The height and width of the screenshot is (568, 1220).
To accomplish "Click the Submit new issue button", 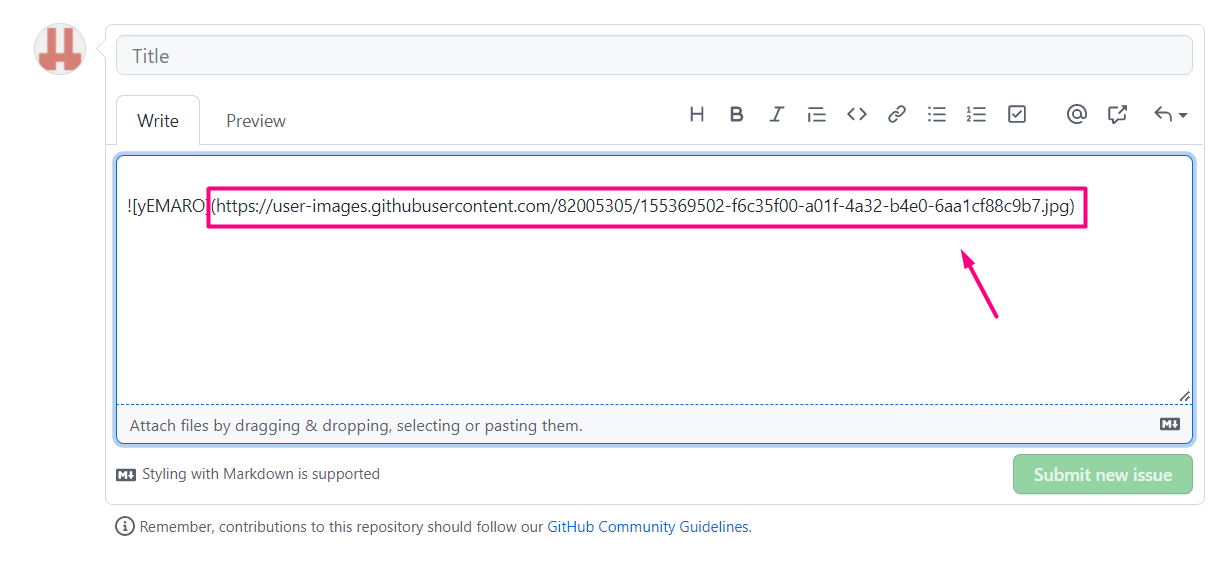I will click(x=1103, y=474).
